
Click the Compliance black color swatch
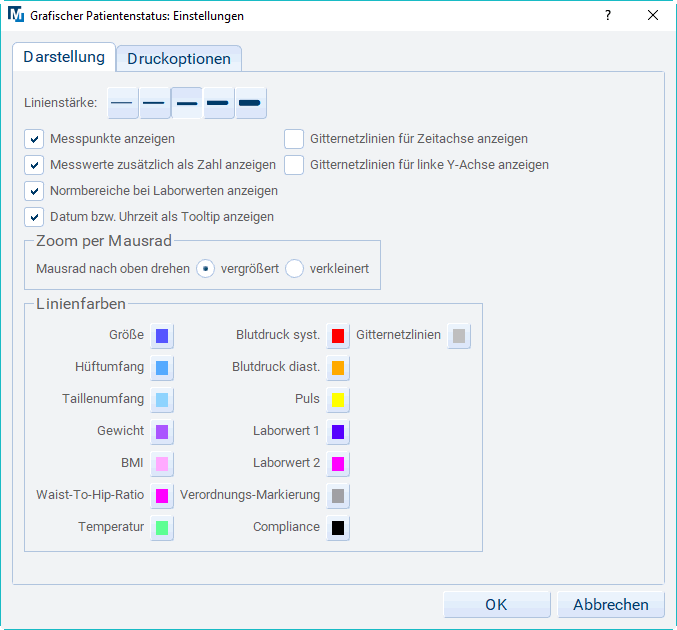point(338,527)
